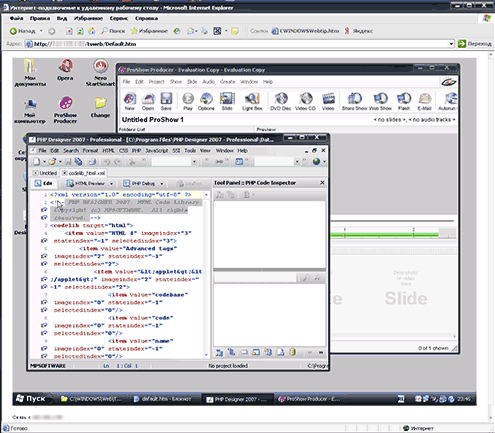This screenshot has width=495, height=433.
Task: Click New document icon in PHP Designer
Action: coord(36,162)
